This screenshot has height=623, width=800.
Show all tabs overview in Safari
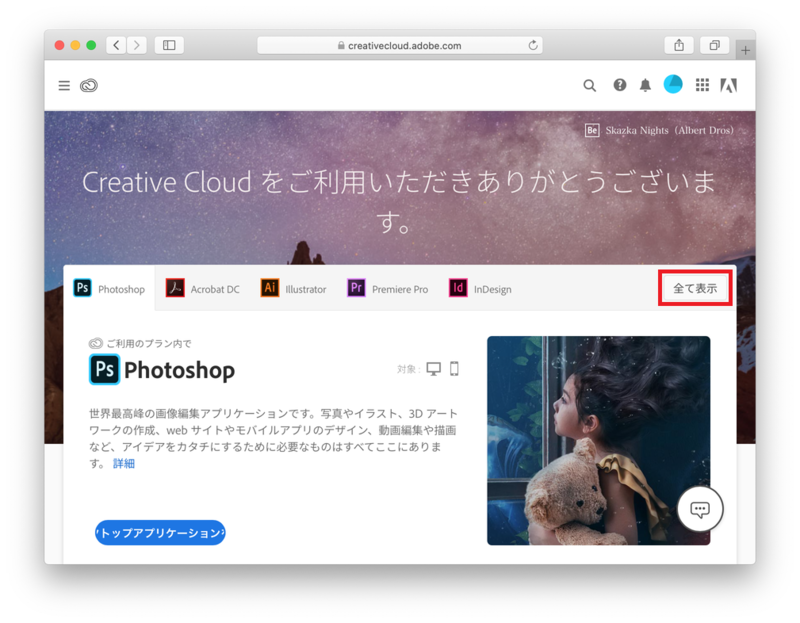tap(714, 45)
